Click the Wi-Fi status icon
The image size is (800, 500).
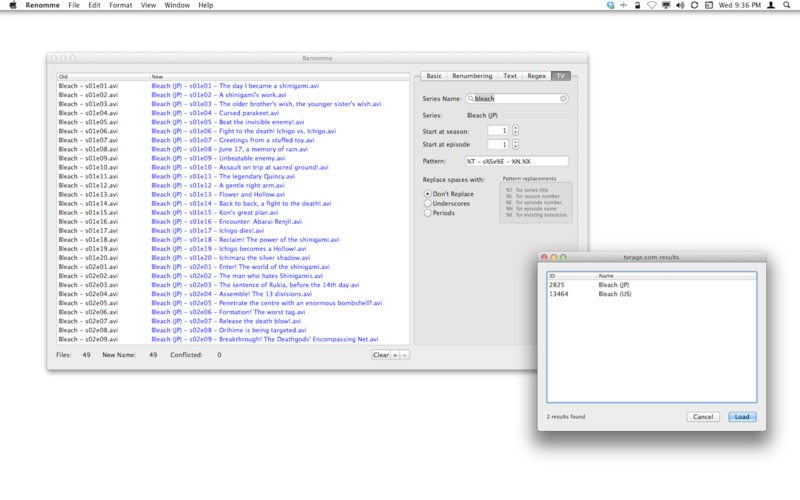click(652, 5)
